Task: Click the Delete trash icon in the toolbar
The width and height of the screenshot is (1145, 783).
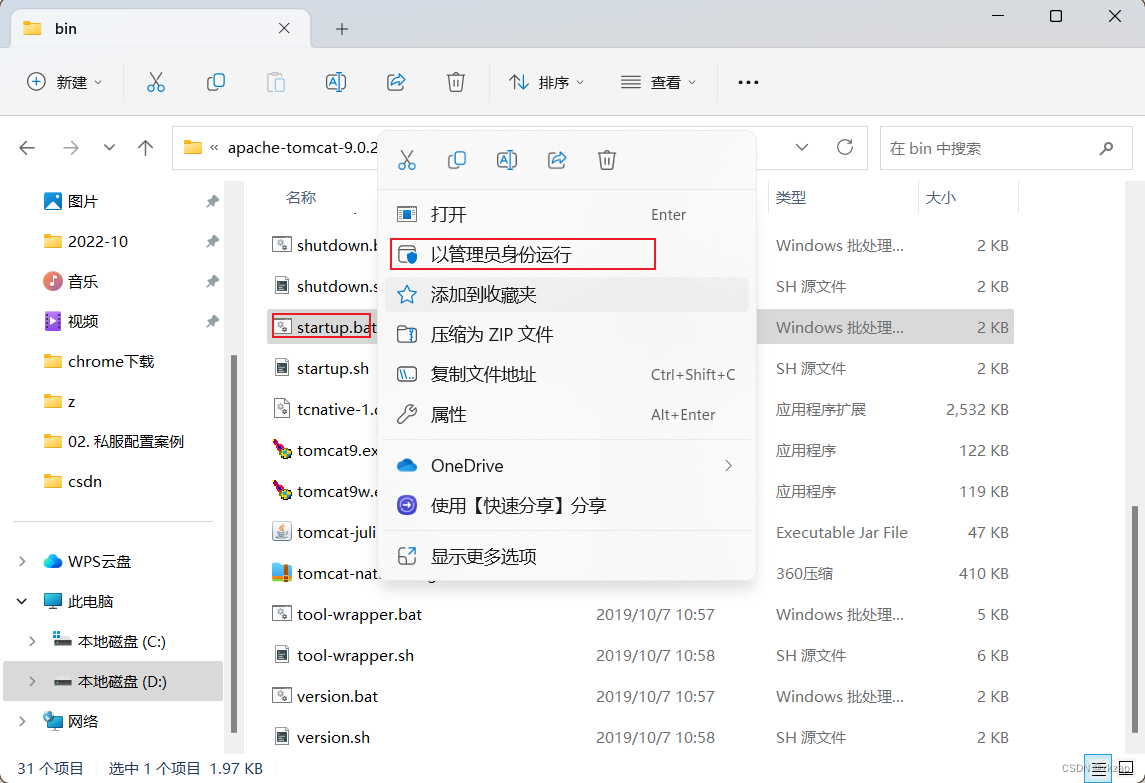Action: click(456, 83)
